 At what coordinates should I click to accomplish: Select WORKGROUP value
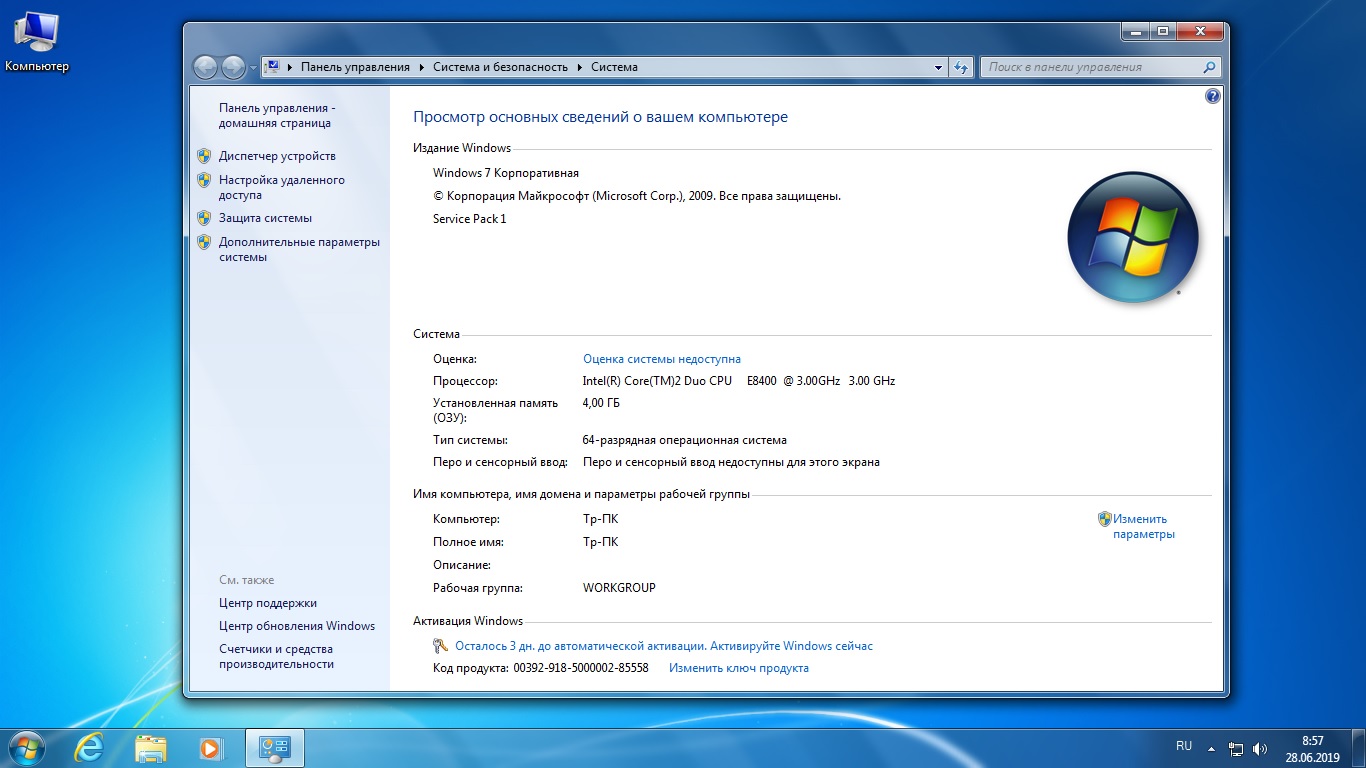(x=619, y=588)
